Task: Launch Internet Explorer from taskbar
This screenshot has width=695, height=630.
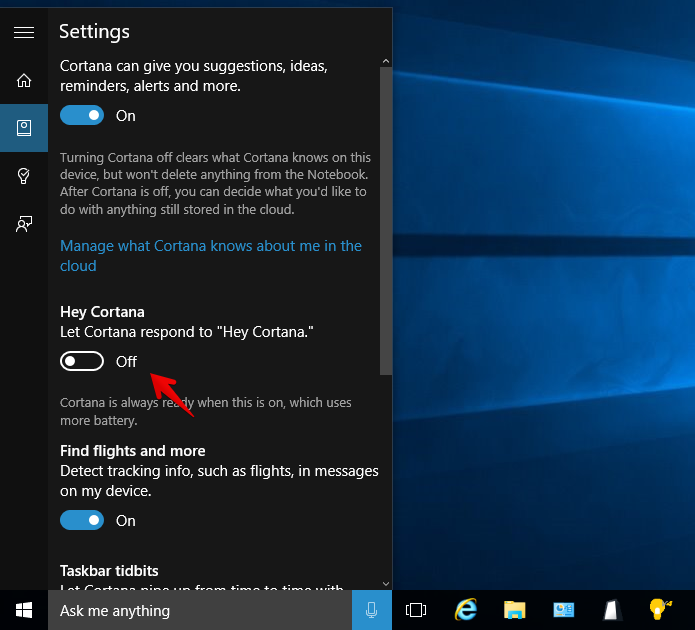Action: click(465, 610)
